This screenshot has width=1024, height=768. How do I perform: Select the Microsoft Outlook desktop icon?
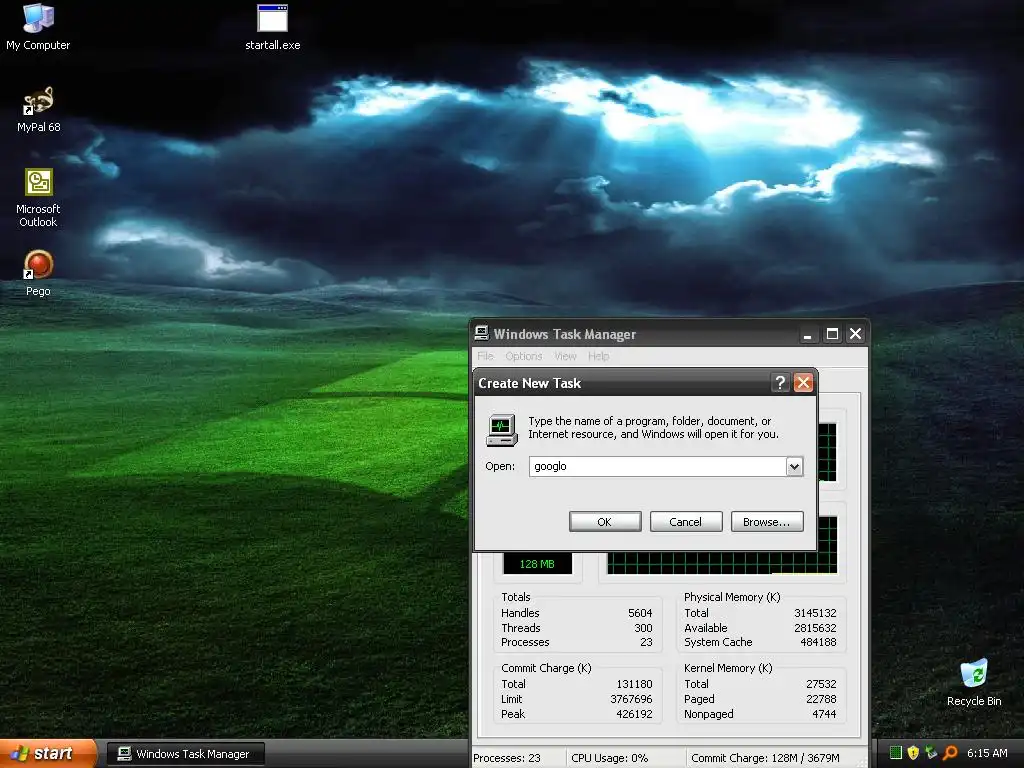38,197
